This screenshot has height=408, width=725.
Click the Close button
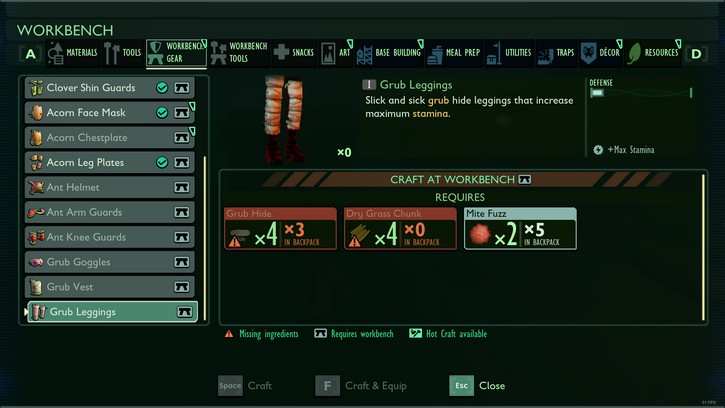477,385
